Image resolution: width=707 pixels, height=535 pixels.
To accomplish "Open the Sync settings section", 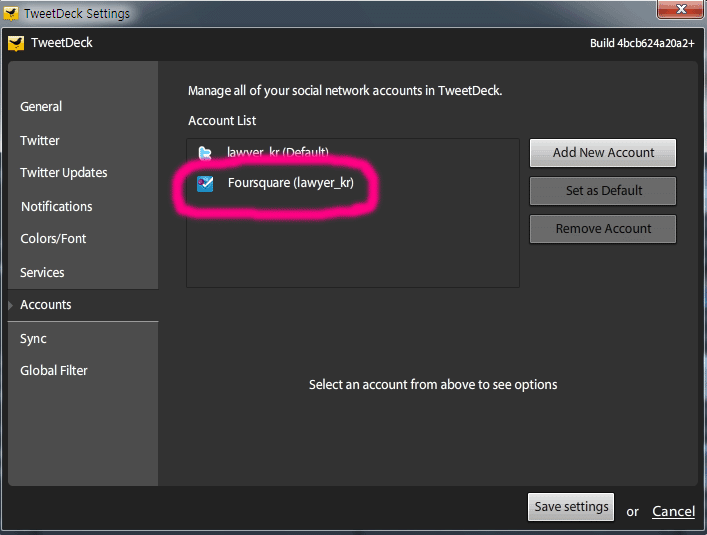I will [x=33, y=339].
